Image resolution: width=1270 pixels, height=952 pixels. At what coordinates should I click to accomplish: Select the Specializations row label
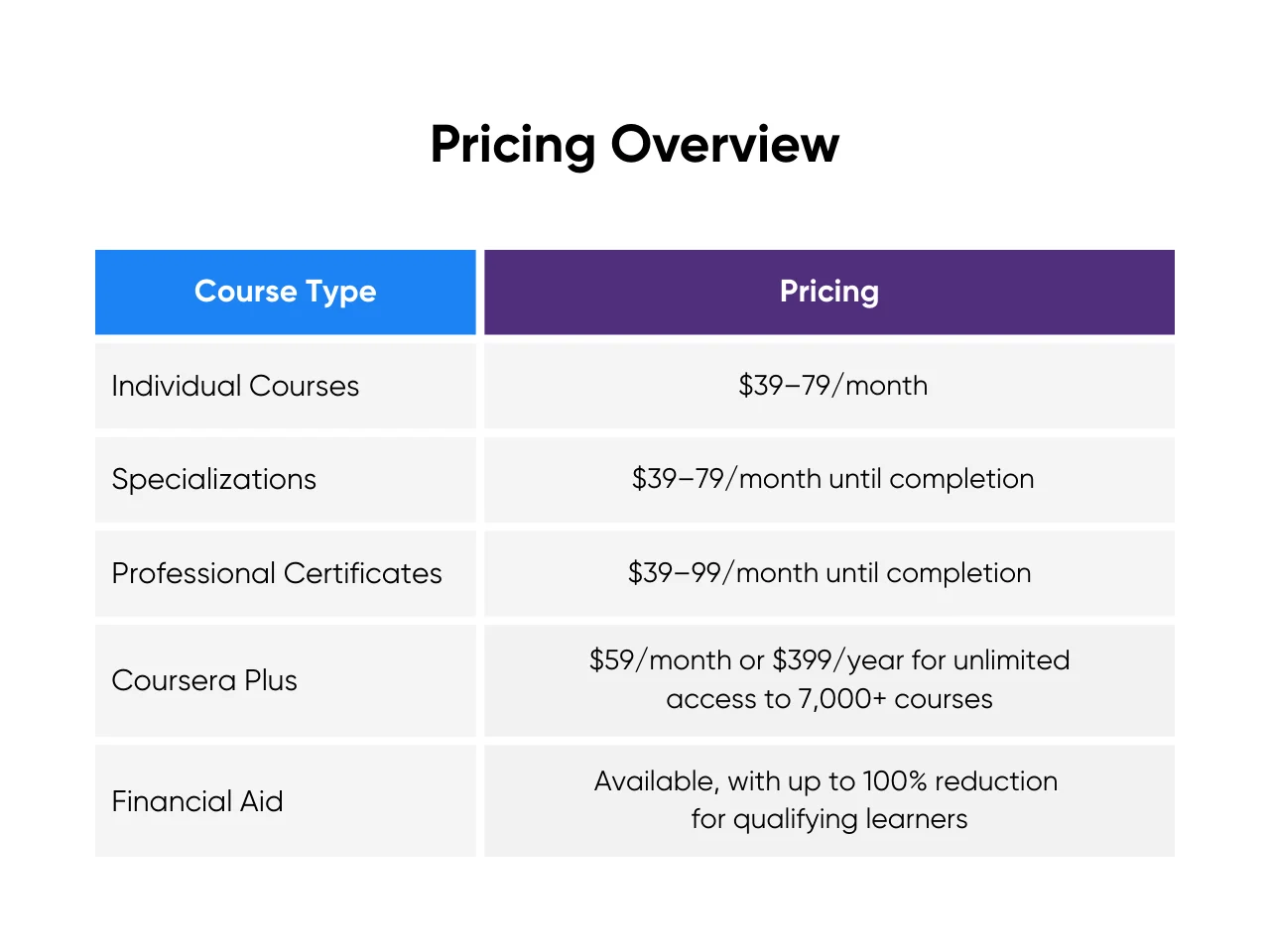(x=213, y=479)
